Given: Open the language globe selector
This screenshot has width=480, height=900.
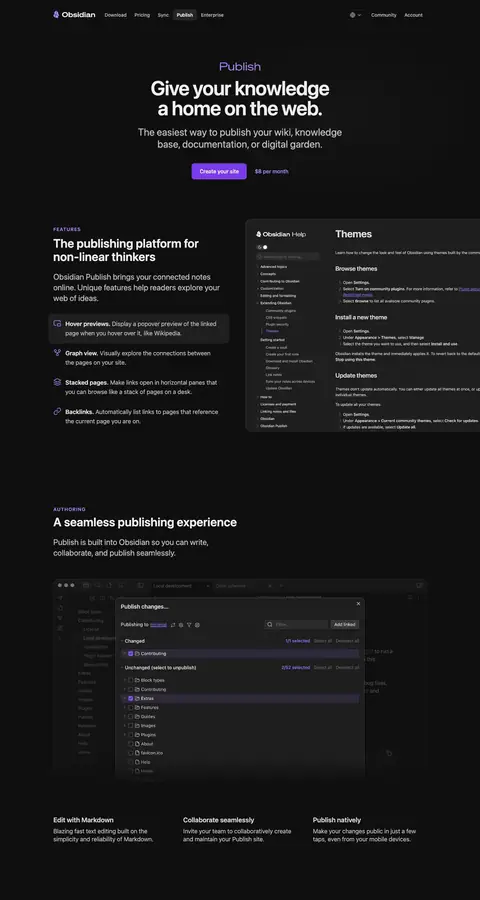Looking at the screenshot, I should tap(355, 15).
